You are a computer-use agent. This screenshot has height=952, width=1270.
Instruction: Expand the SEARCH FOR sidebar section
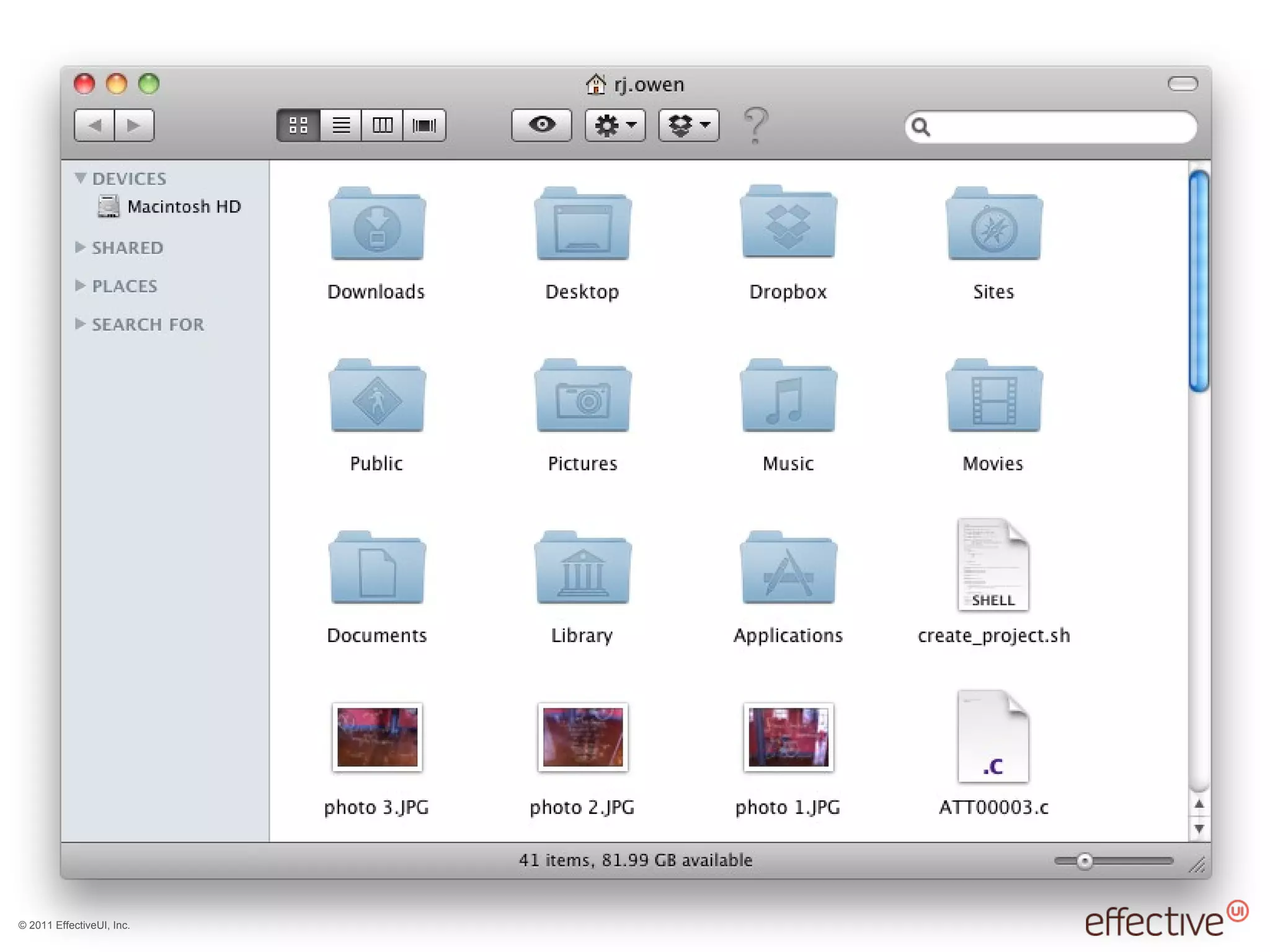80,324
